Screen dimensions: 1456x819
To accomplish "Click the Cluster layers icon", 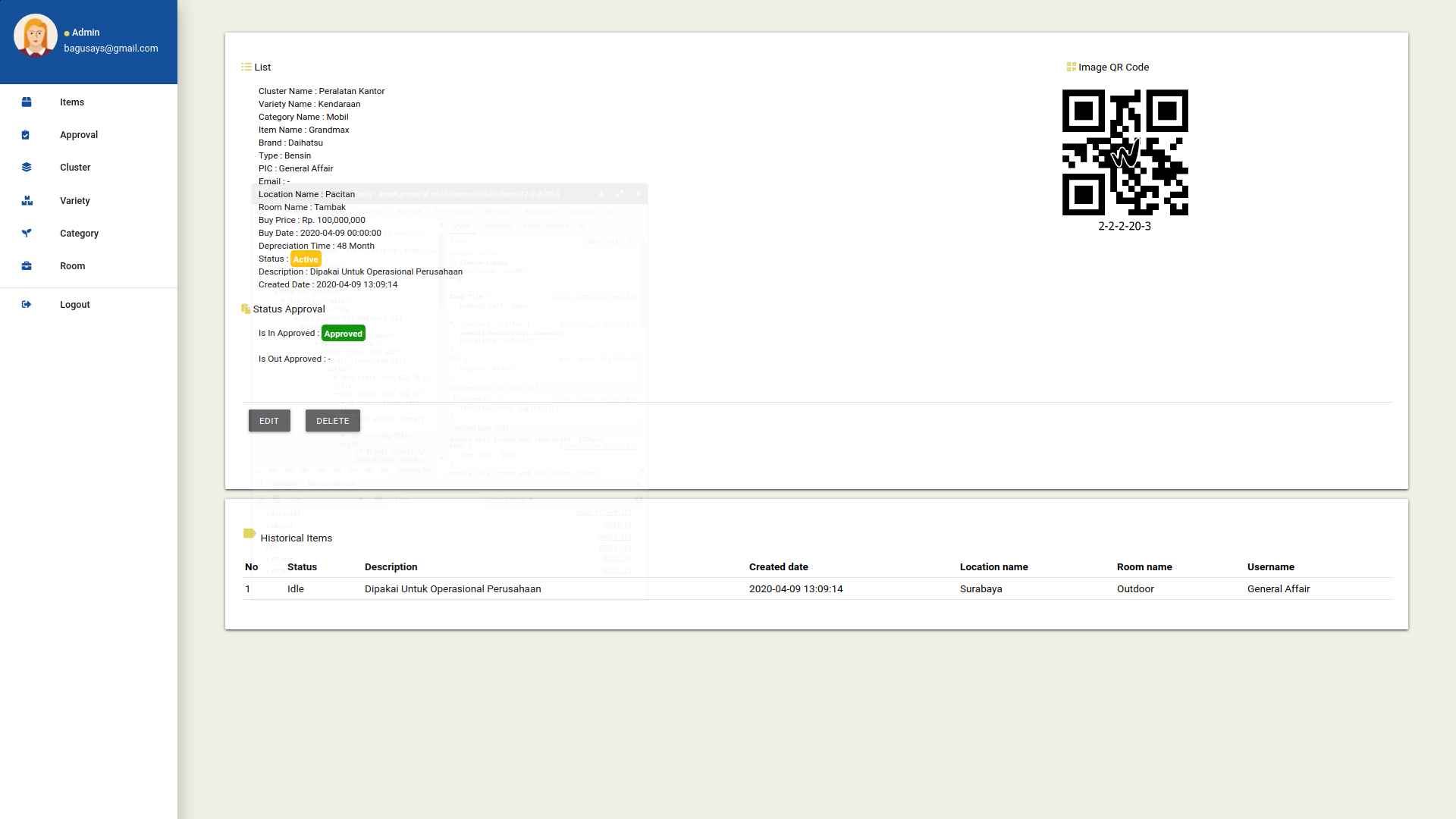I will [x=27, y=168].
